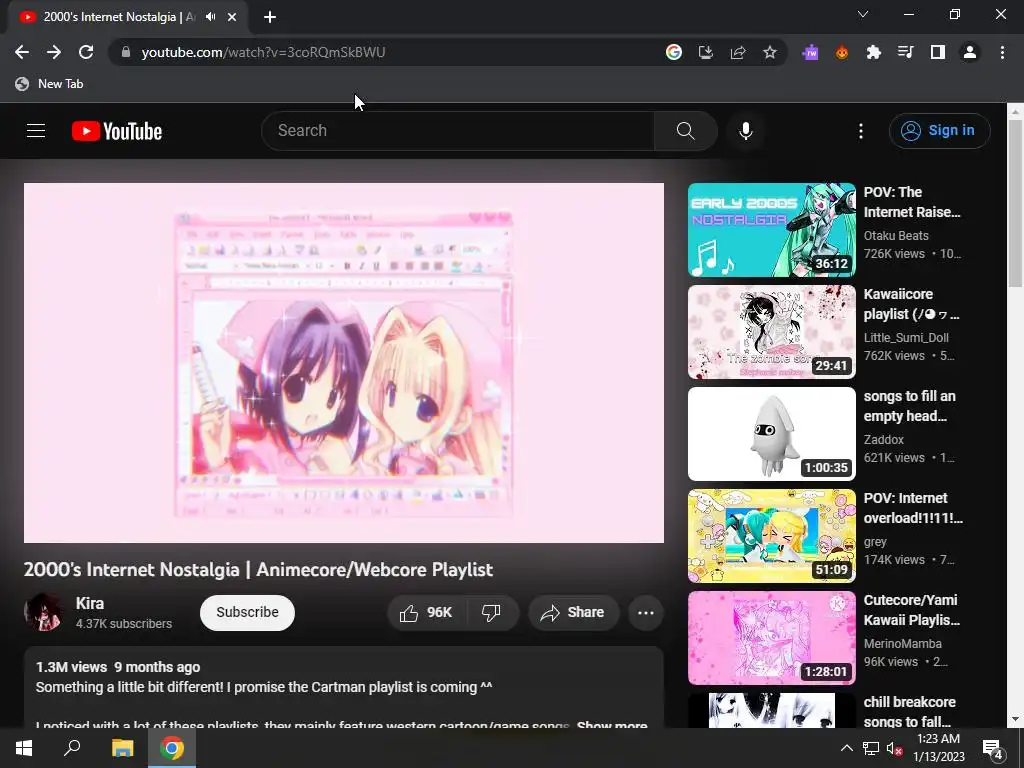The height and width of the screenshot is (768, 1024).
Task: Open tab search chevron dropdown
Action: point(863,14)
